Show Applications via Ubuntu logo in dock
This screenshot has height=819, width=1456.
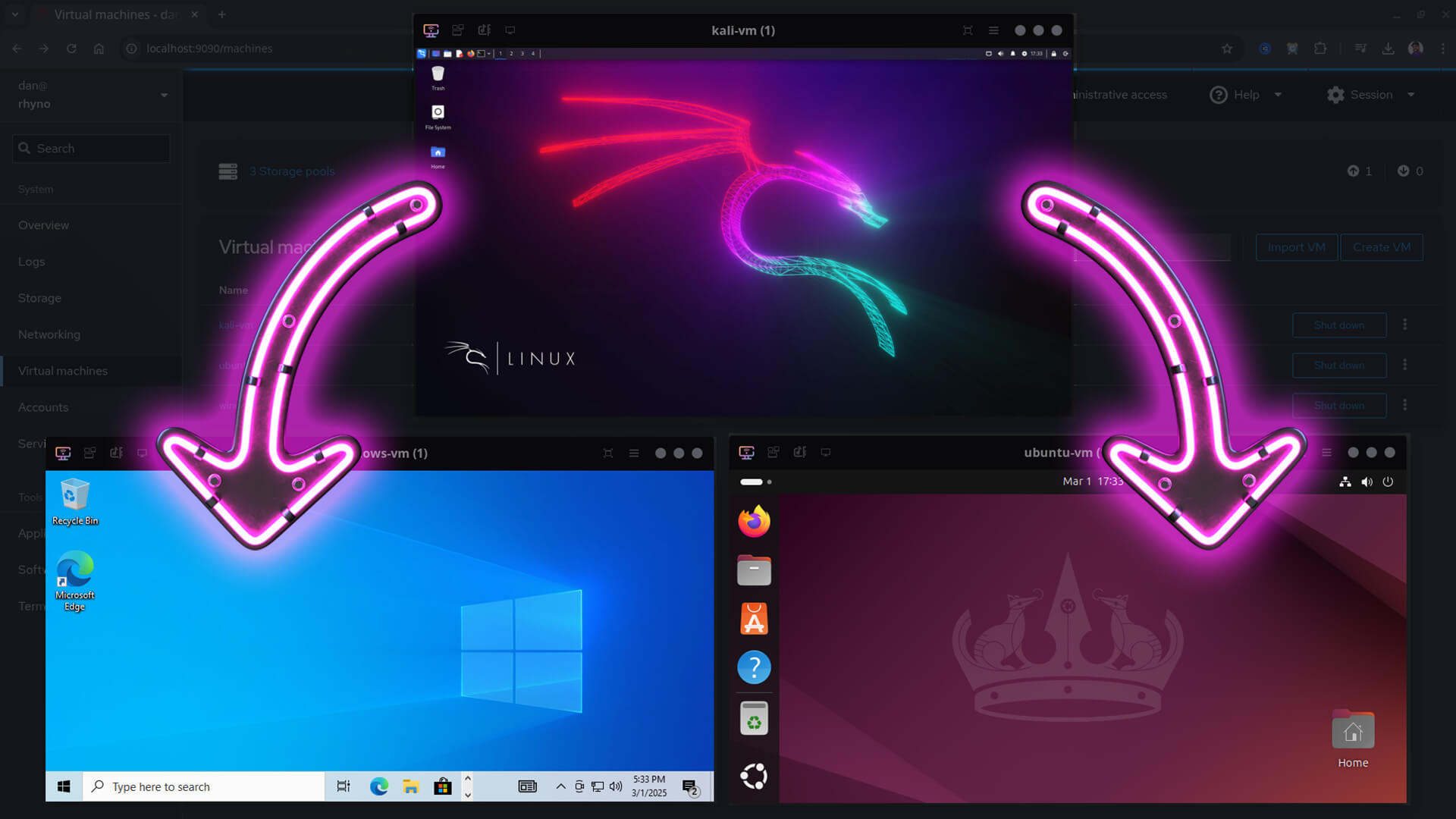point(754,776)
